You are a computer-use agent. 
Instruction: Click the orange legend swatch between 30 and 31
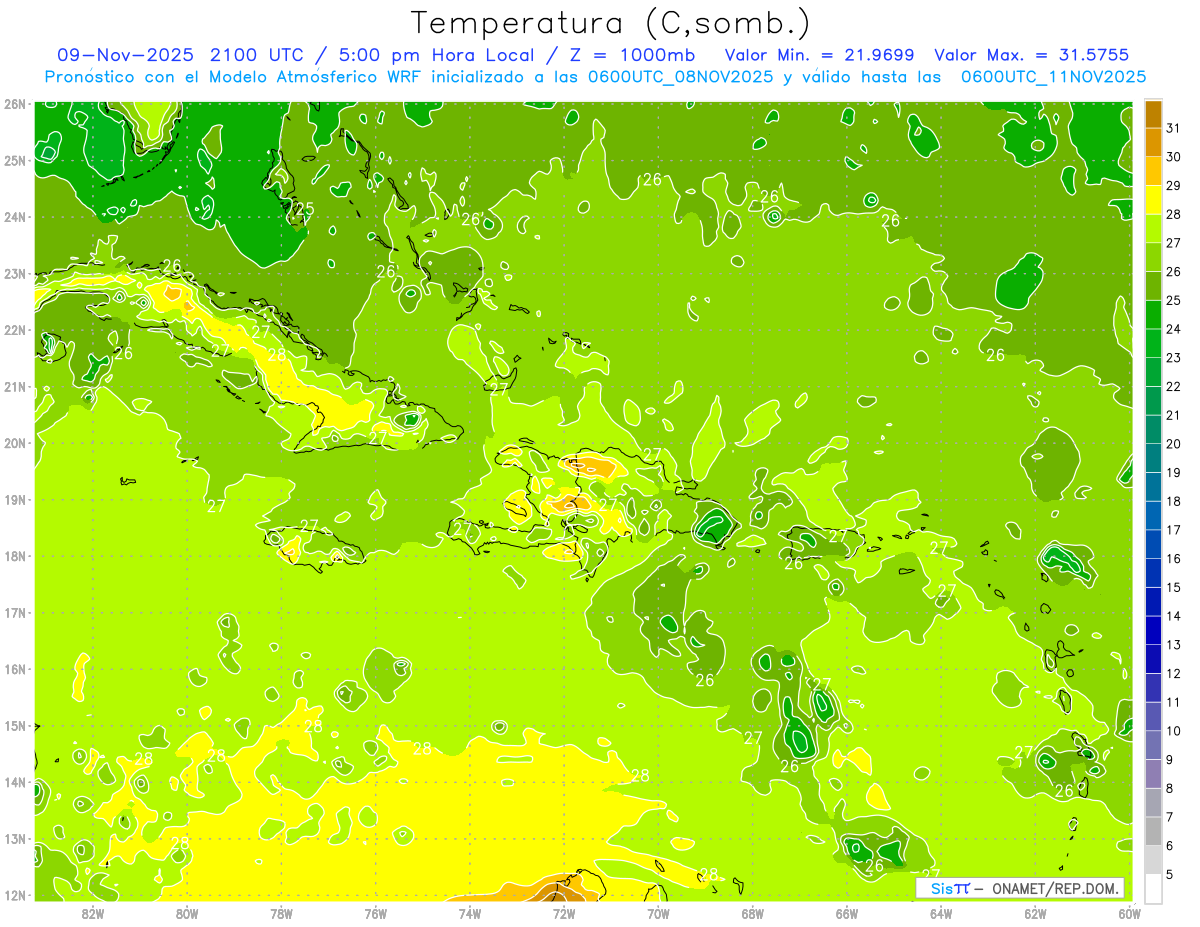tap(1153, 142)
